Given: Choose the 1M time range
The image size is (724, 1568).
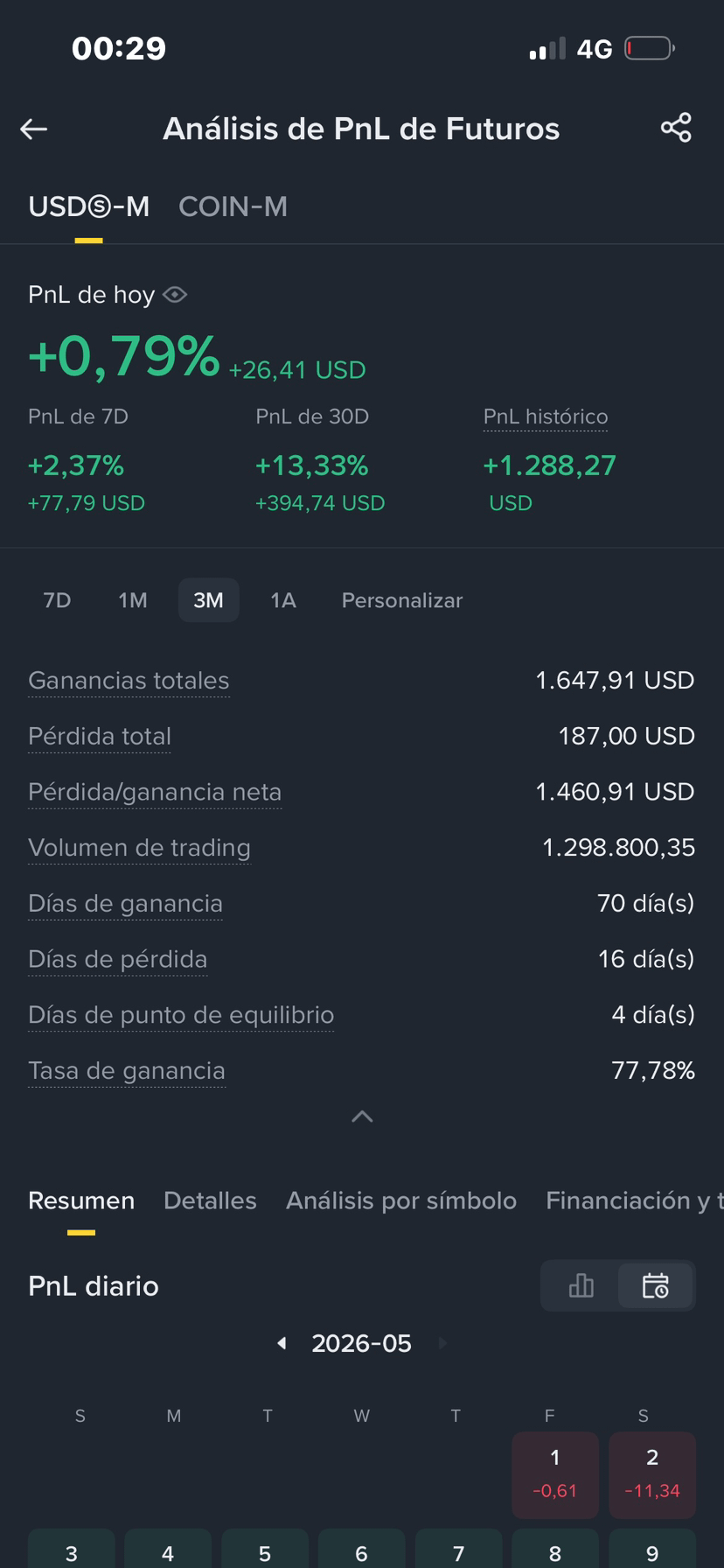Looking at the screenshot, I should tap(133, 600).
